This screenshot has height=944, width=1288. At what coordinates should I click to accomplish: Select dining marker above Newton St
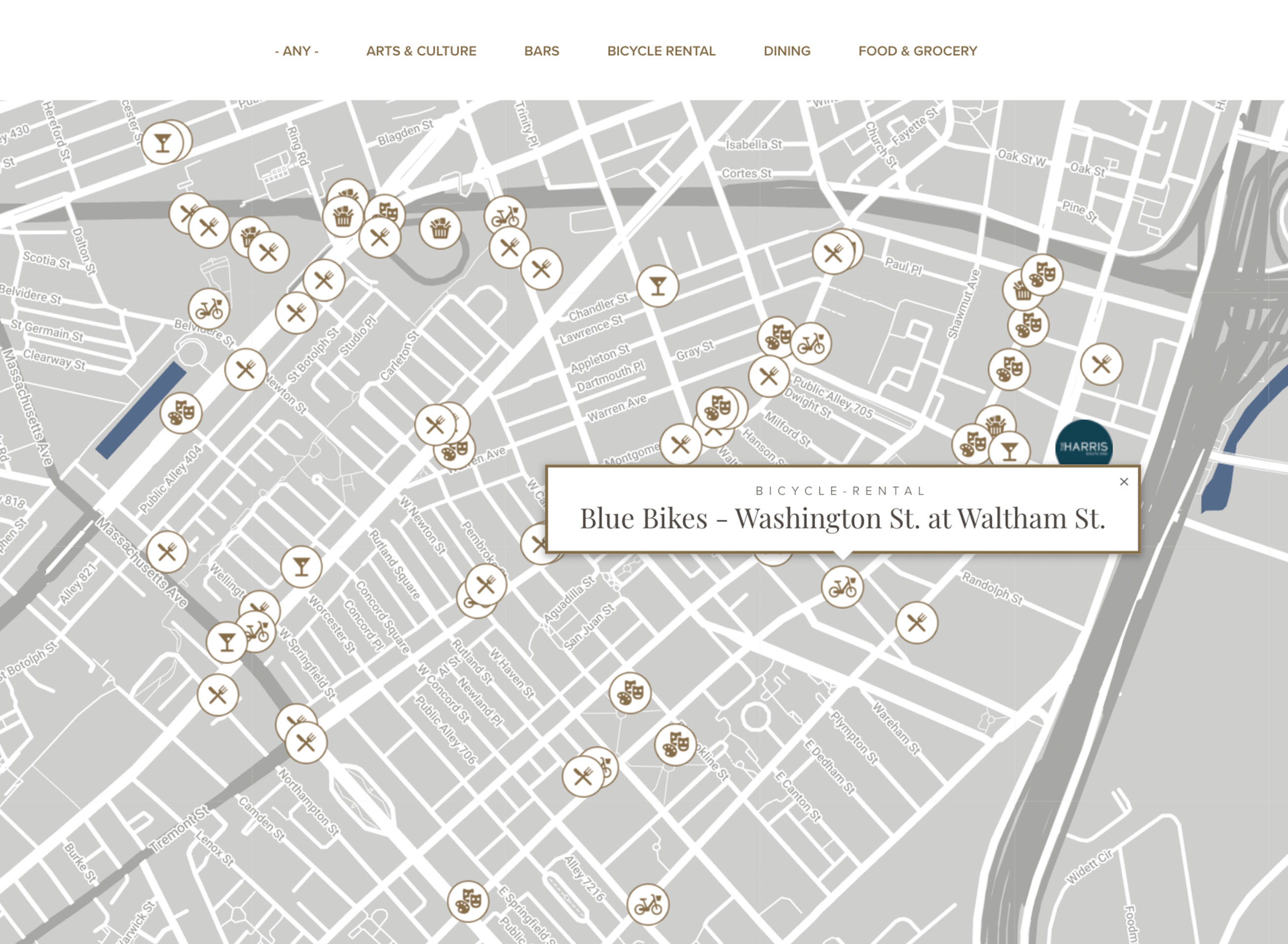[x=245, y=369]
